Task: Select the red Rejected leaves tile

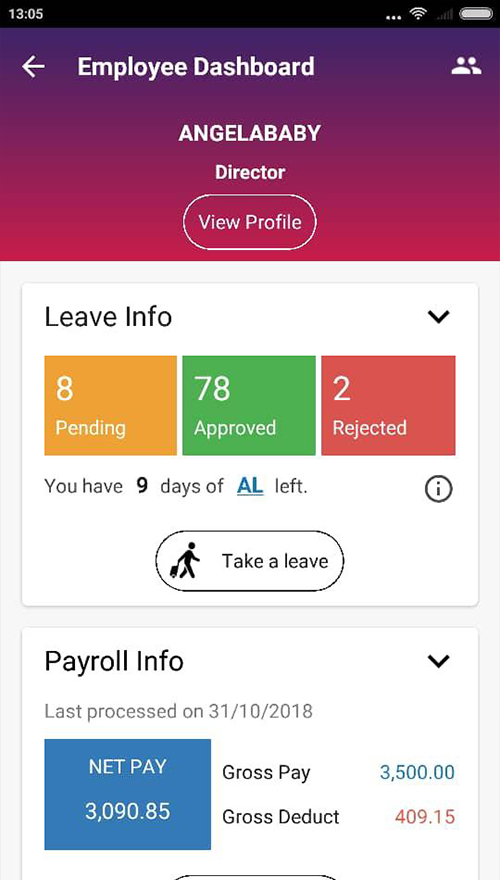Action: click(x=388, y=405)
